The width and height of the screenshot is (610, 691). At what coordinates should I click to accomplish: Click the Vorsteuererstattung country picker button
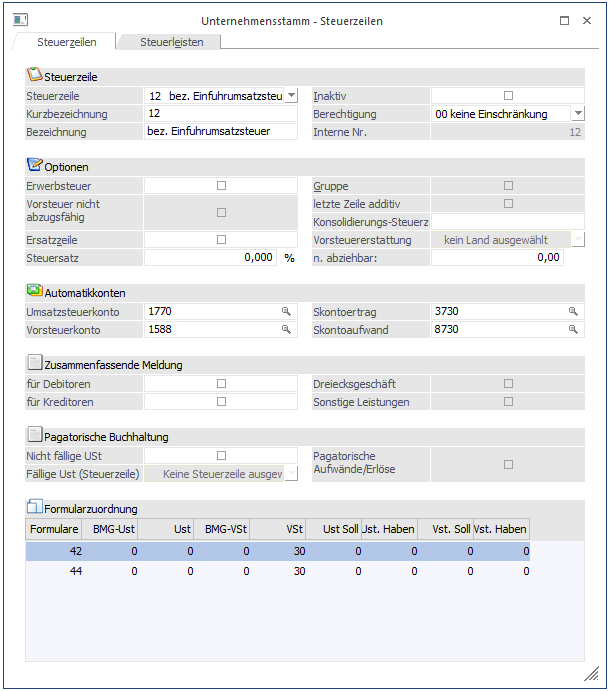coord(577,240)
